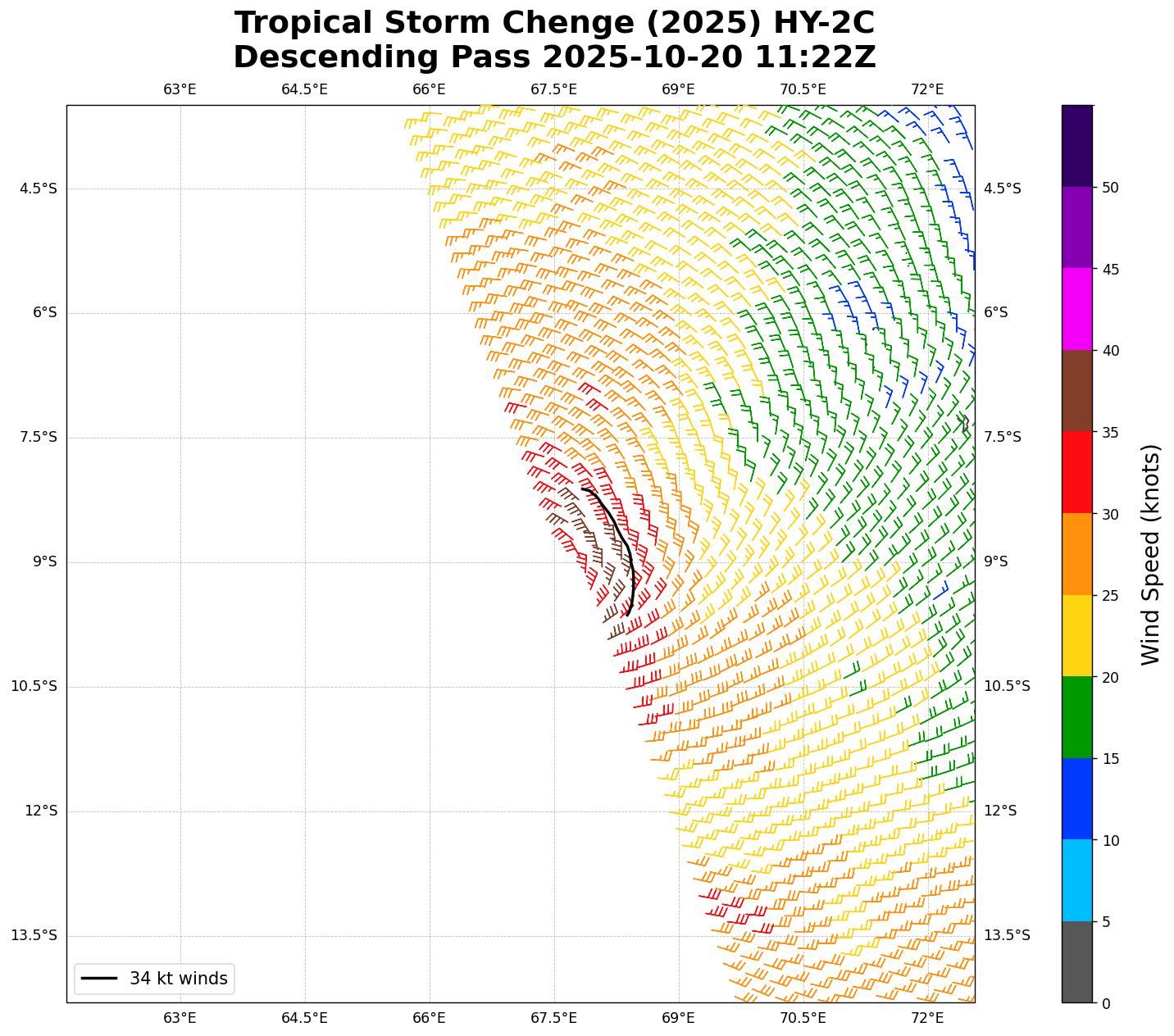
Task: Select the dark purple colorbar segment above 50
Action: click(1076, 146)
